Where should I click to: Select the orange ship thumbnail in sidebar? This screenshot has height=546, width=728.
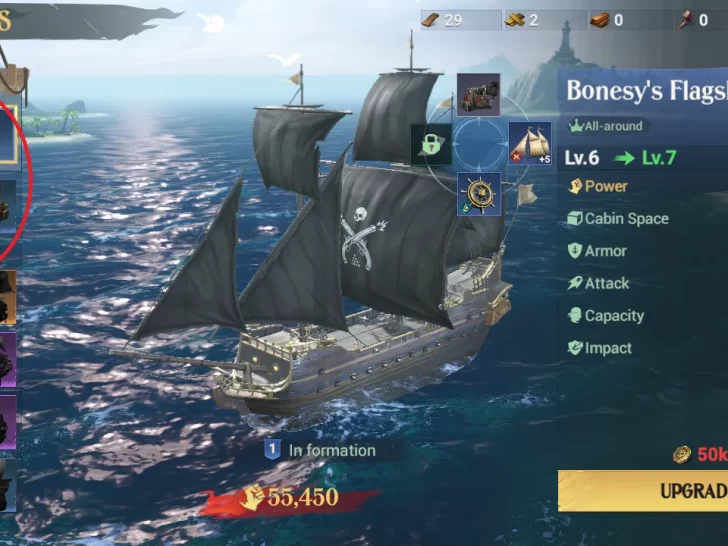tap(8, 297)
